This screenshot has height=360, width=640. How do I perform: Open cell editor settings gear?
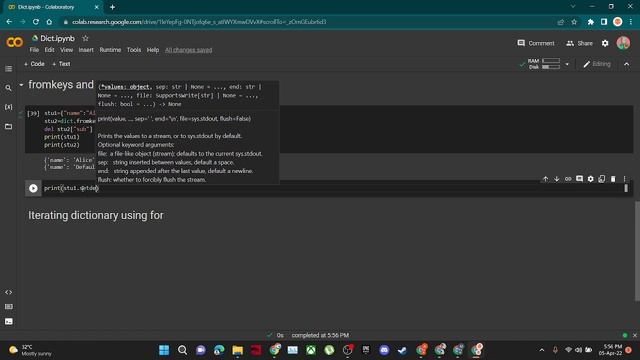[590, 179]
